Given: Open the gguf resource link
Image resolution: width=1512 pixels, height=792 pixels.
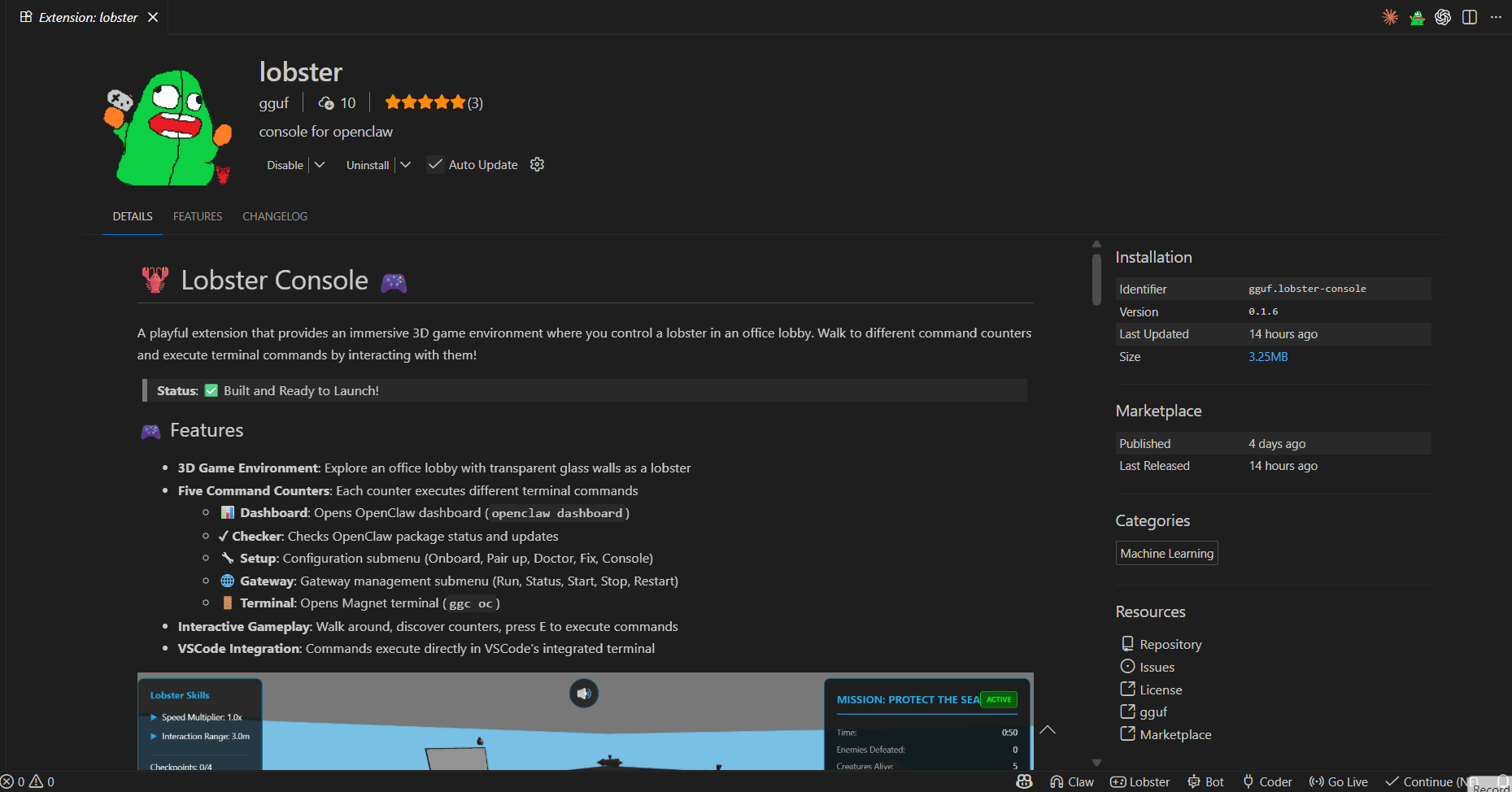Looking at the screenshot, I should (x=1153, y=711).
